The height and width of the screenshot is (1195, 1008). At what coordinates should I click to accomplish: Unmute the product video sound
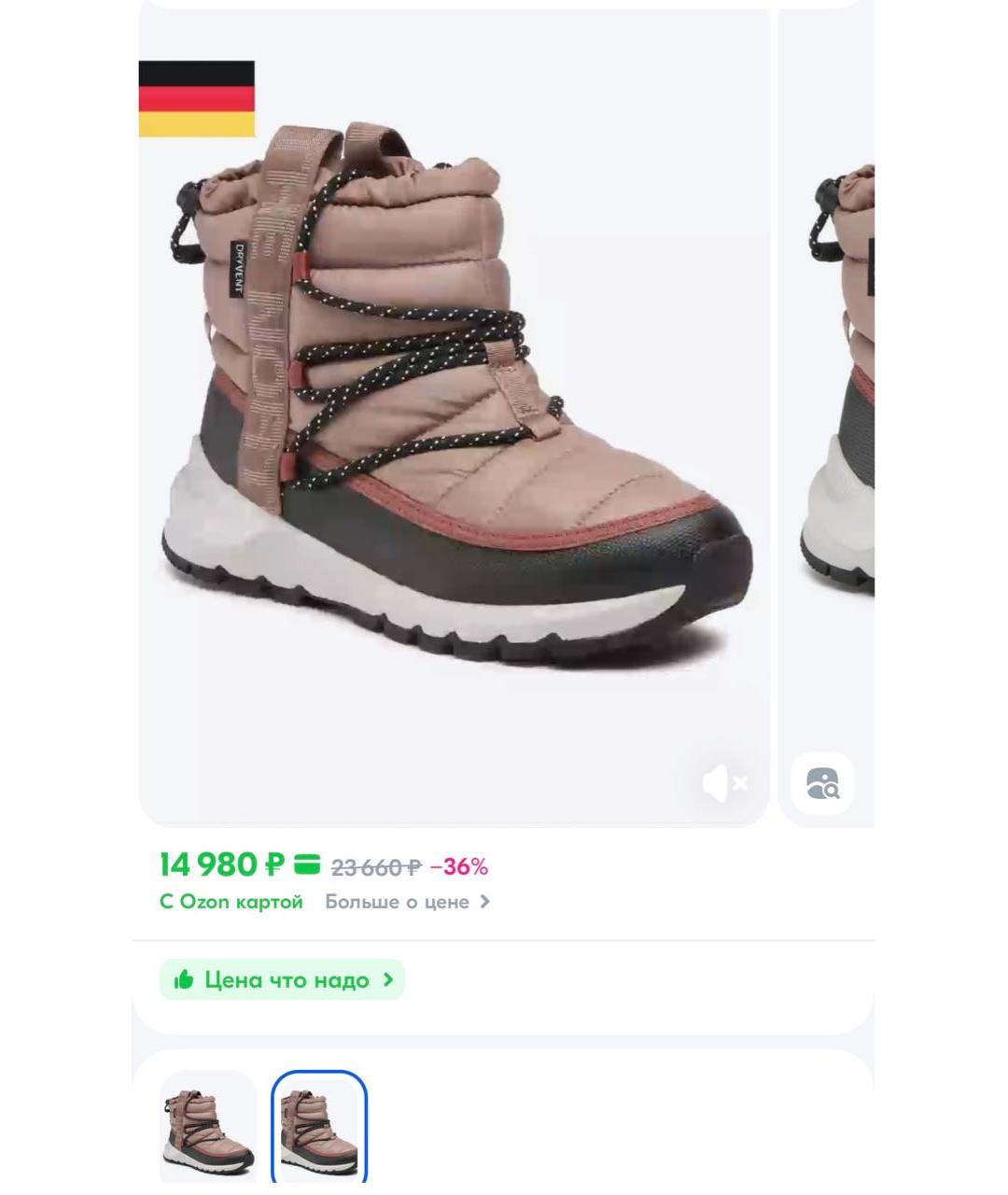tap(725, 783)
